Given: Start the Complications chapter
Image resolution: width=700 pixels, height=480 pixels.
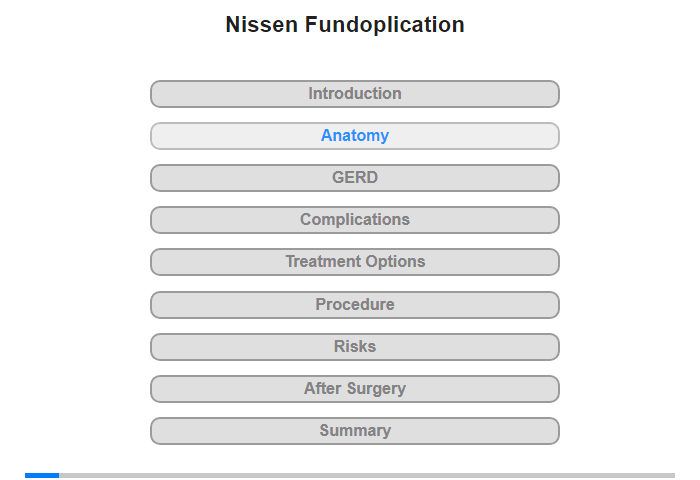Looking at the screenshot, I should coord(355,220).
